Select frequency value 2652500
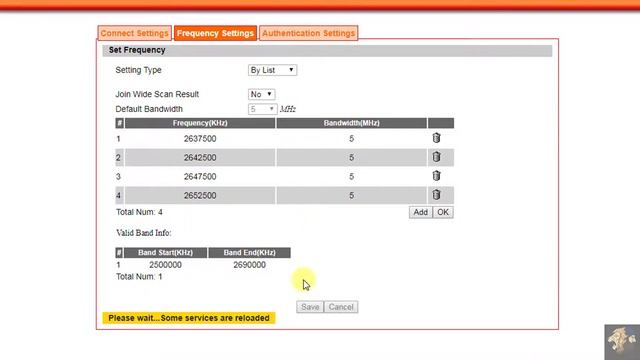640x360 pixels. (200, 196)
